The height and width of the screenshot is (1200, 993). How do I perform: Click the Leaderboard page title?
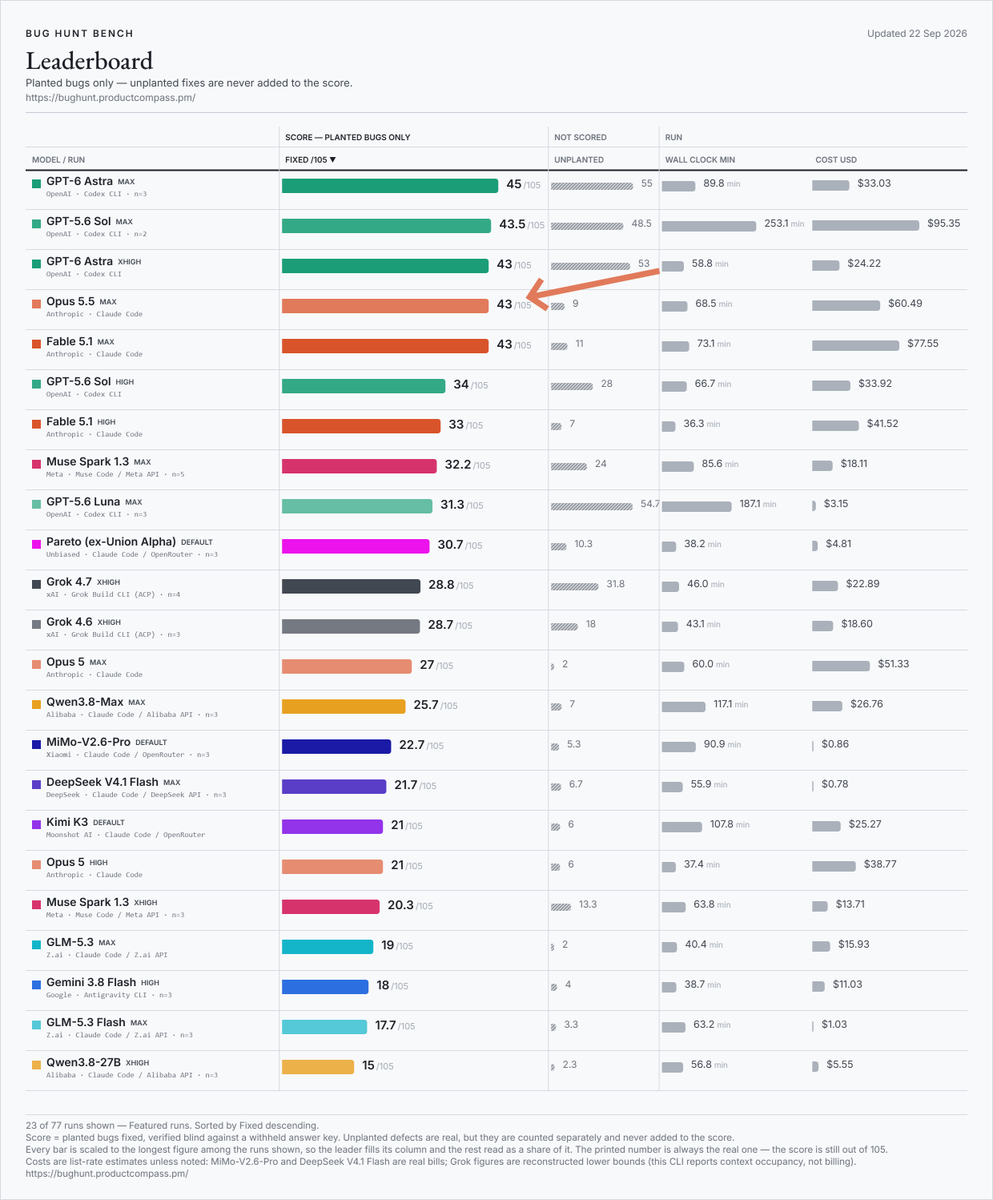90,61
